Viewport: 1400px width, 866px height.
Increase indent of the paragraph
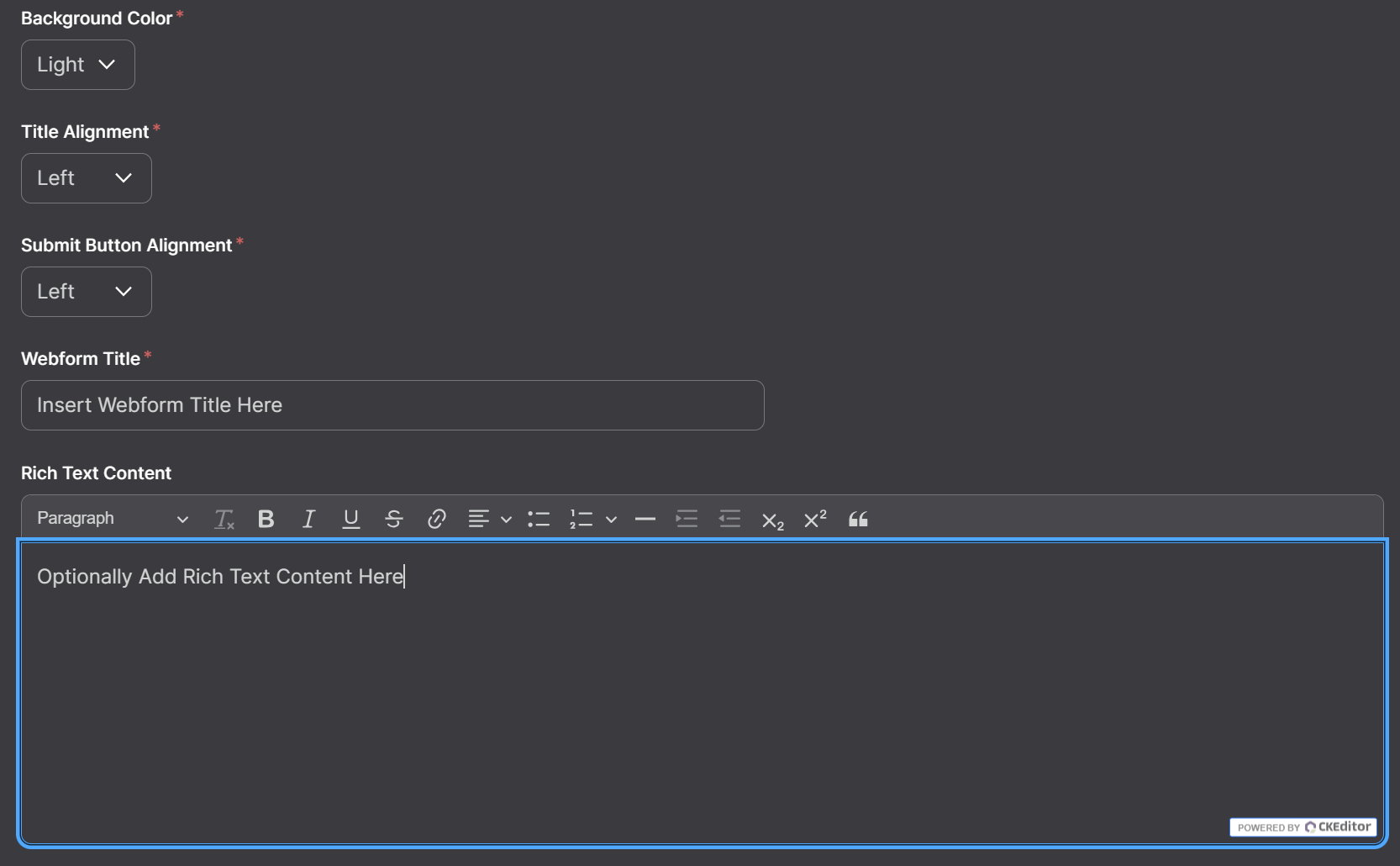[687, 520]
